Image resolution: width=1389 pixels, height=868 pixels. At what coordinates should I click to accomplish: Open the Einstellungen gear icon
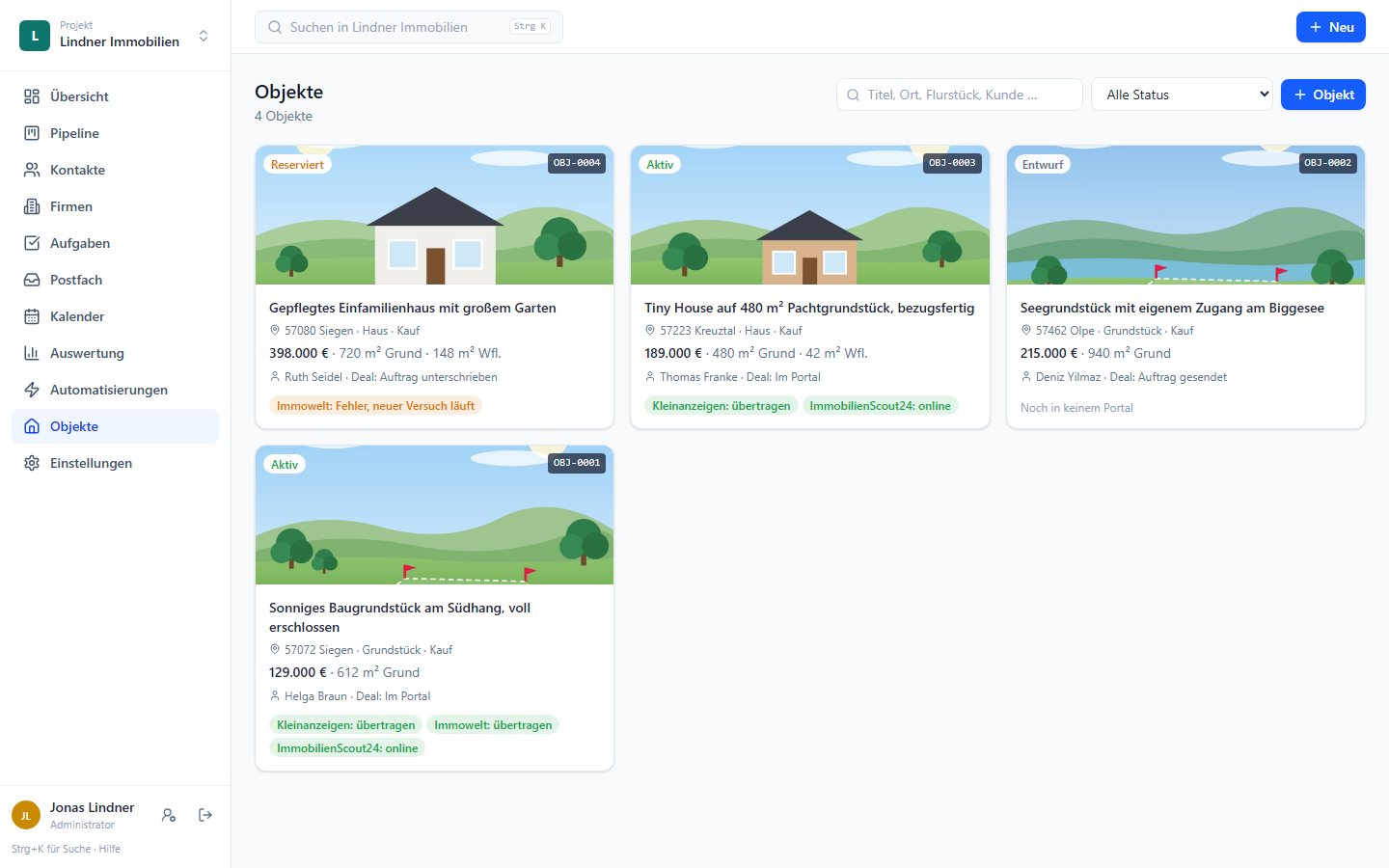point(32,463)
